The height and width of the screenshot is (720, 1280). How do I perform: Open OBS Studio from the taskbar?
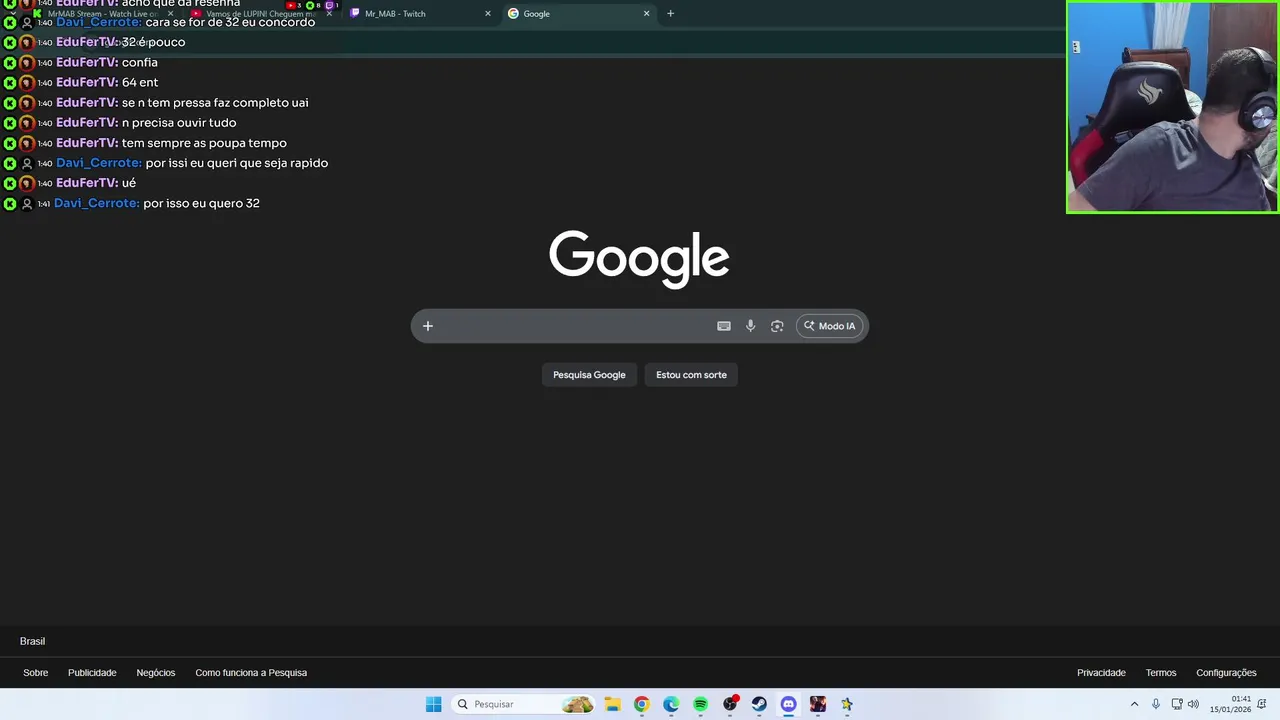click(x=730, y=704)
